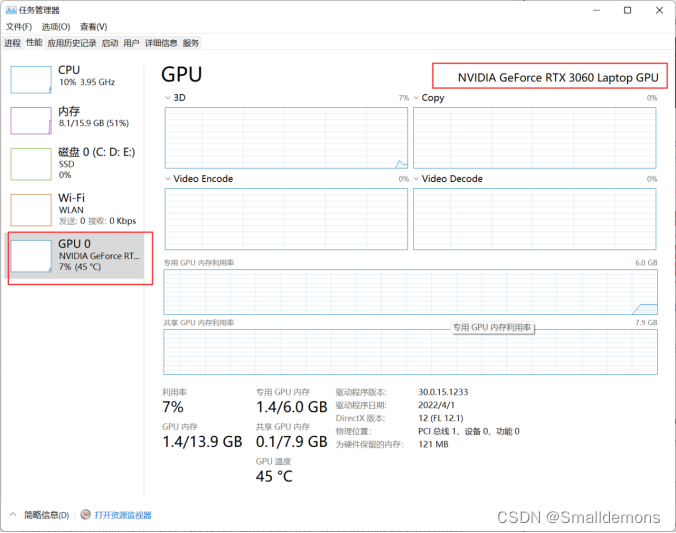Switch to the 详细信息 tab
The width and height of the screenshot is (676, 533).
tap(161, 43)
